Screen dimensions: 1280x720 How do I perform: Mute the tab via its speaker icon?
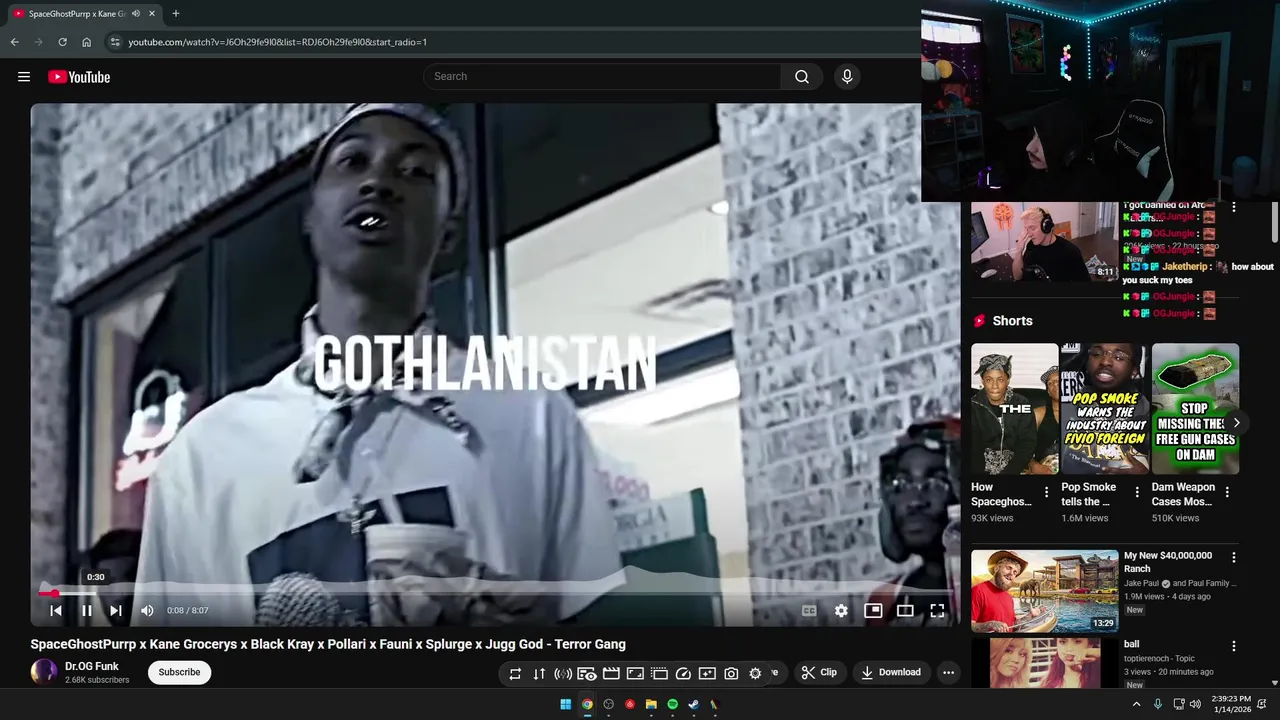point(136,14)
